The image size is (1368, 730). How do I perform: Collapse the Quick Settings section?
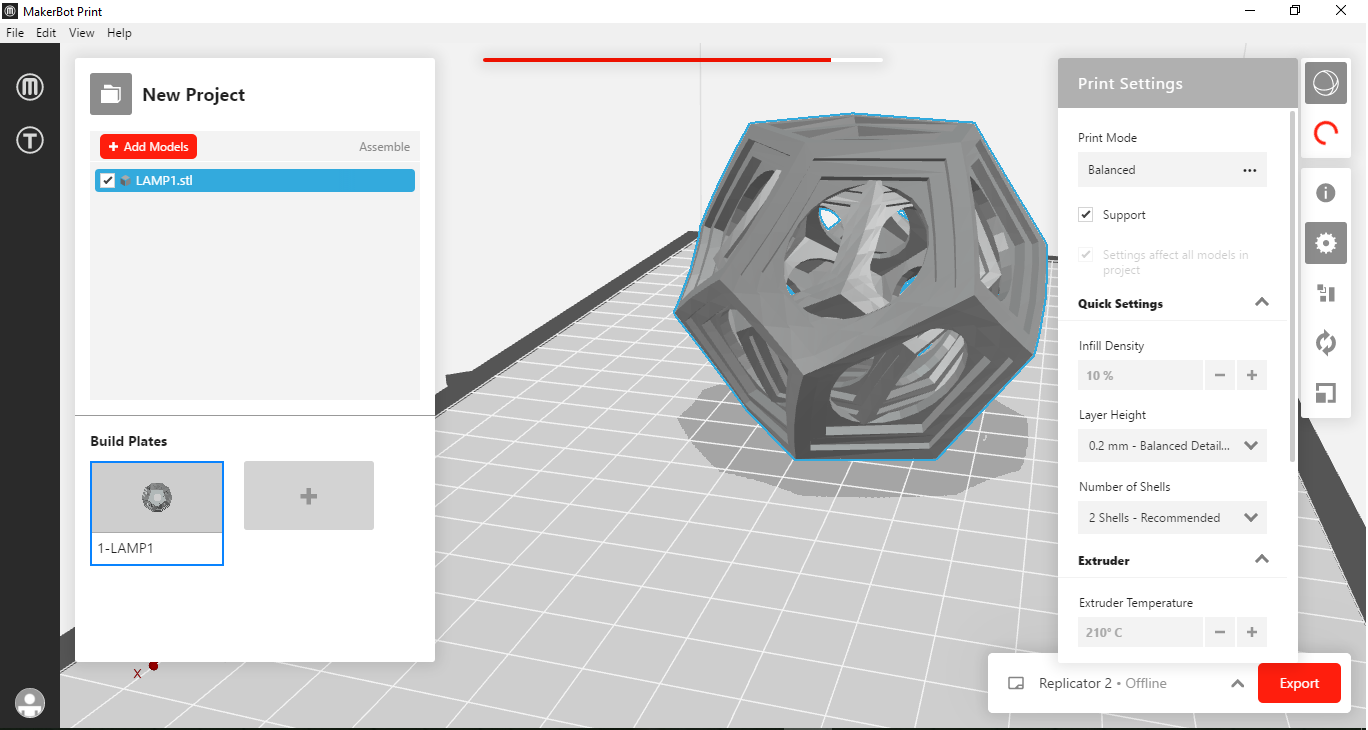1262,302
